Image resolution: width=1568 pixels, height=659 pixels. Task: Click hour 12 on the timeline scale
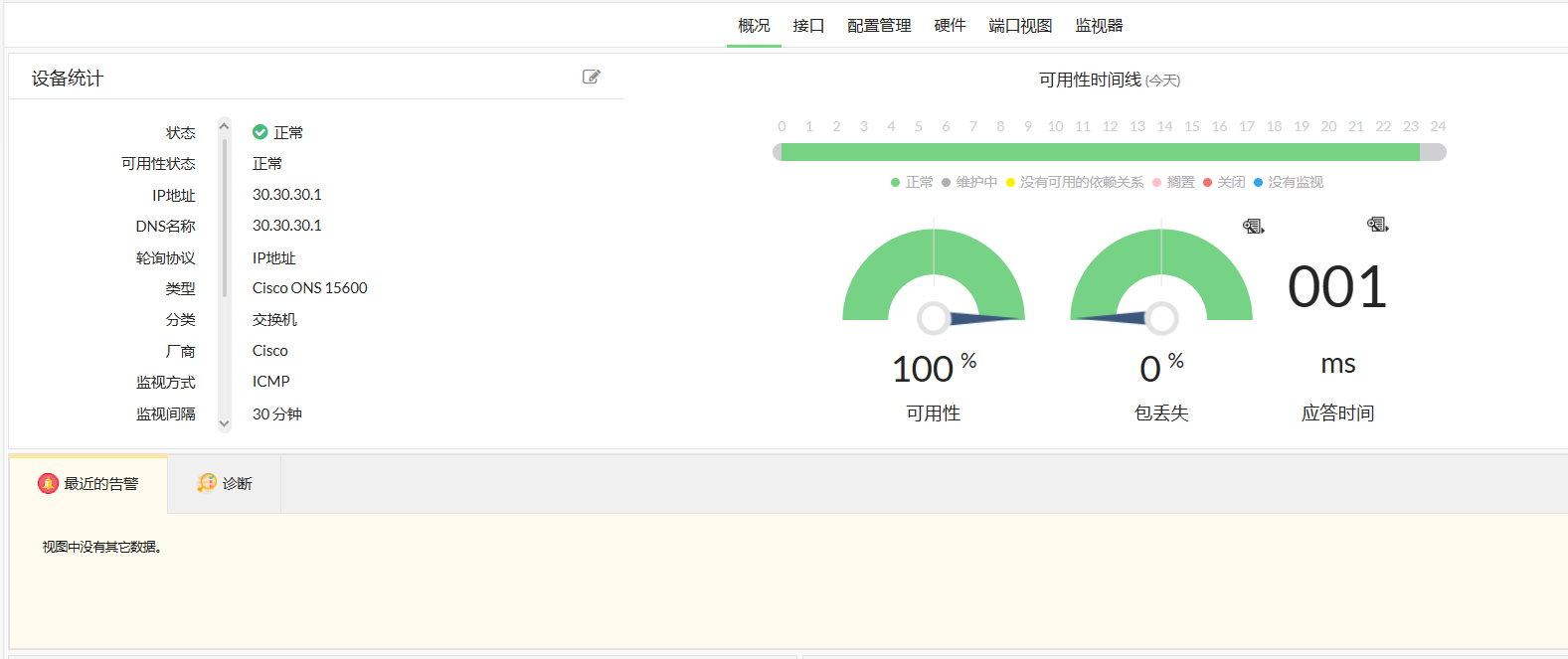(x=1110, y=126)
